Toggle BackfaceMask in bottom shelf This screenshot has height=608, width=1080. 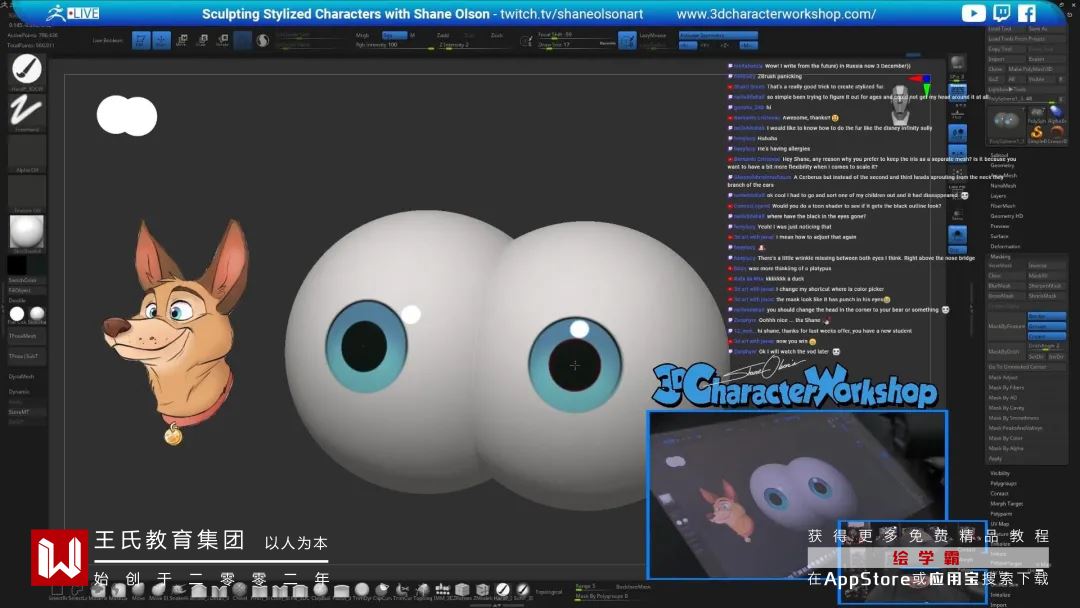tap(632, 587)
